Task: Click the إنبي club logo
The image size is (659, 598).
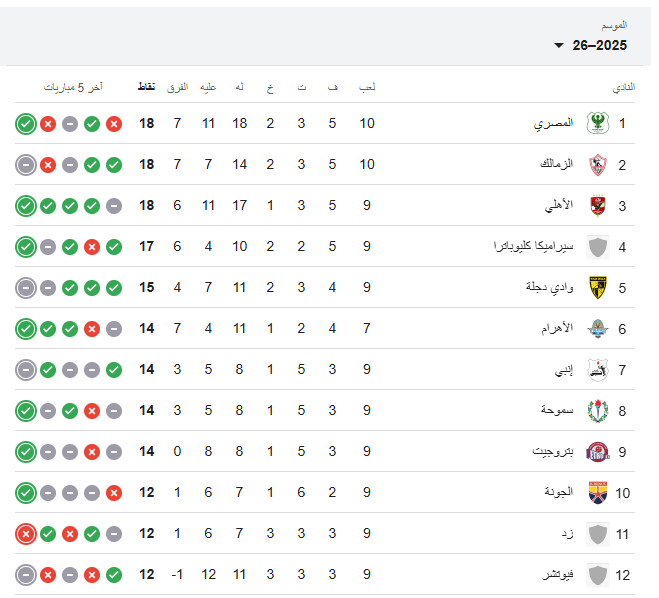Action: click(x=598, y=370)
